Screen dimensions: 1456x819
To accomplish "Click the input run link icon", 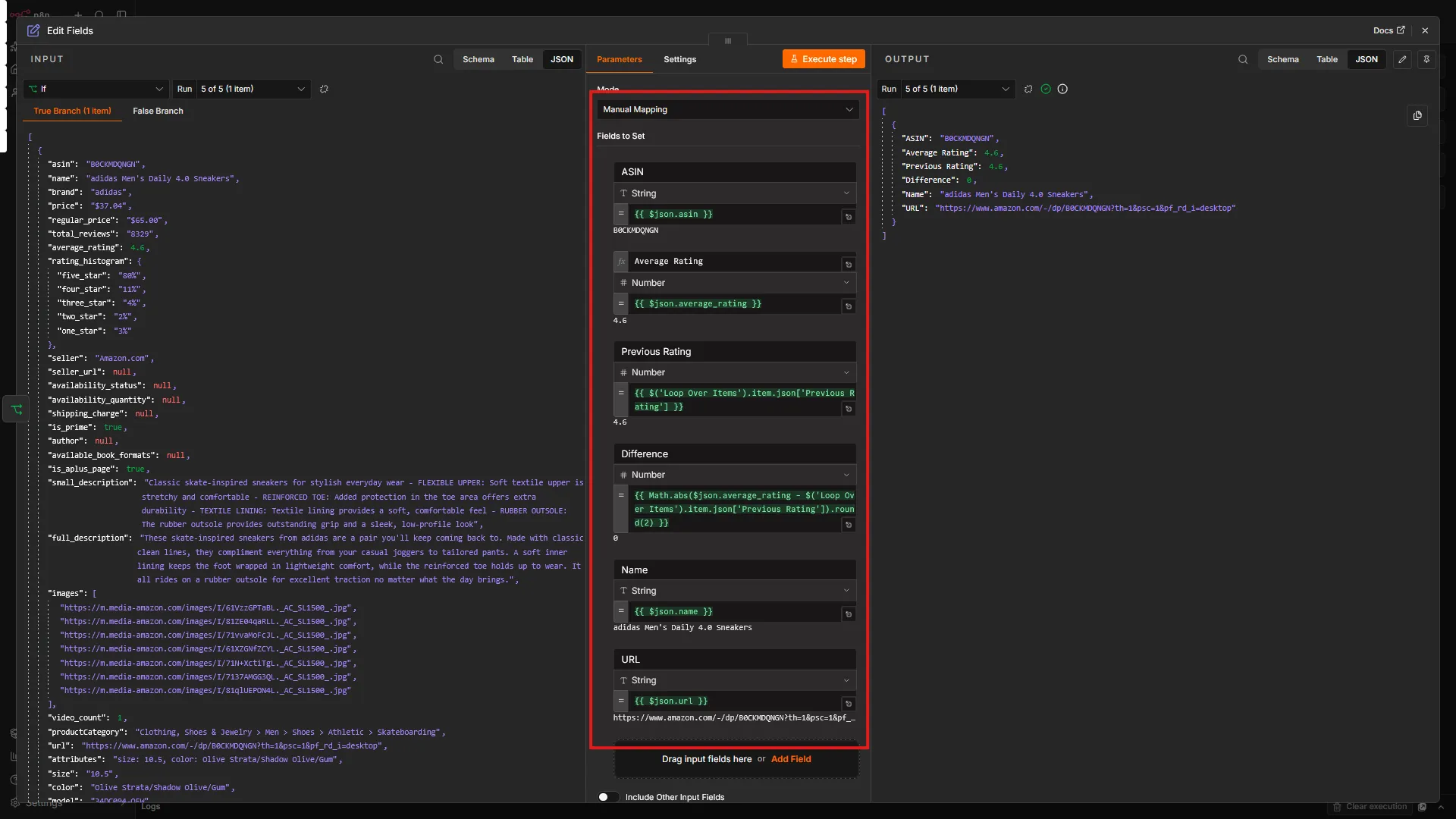I will 324,89.
